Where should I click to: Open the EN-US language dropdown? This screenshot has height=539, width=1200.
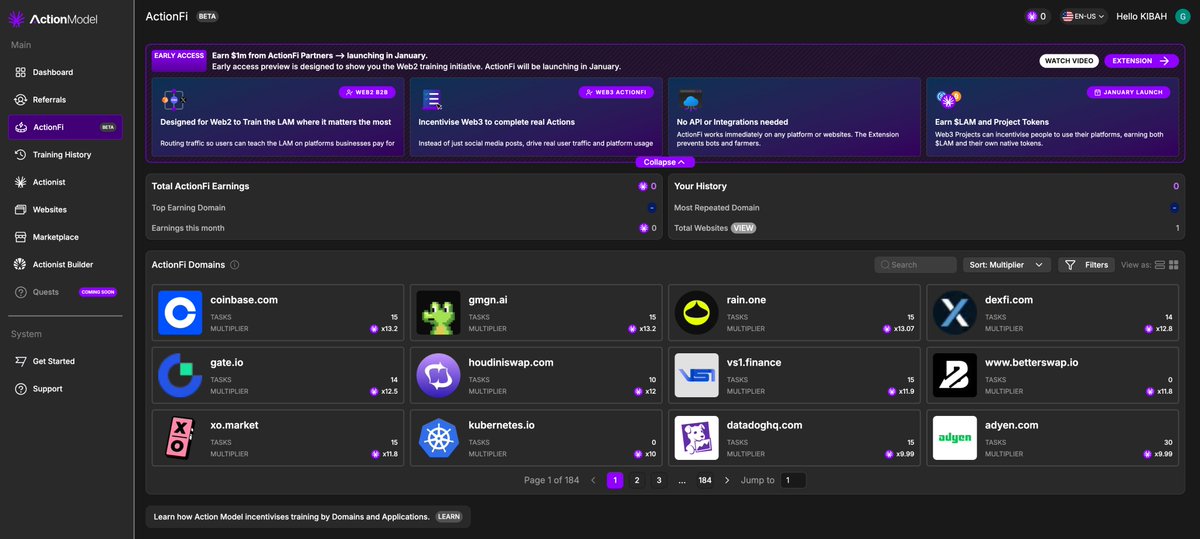point(1083,17)
